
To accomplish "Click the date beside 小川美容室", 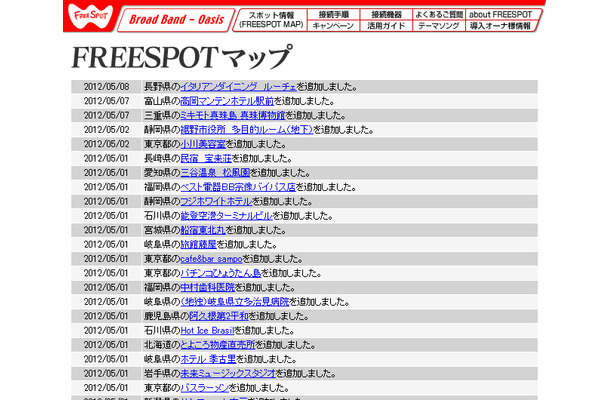I will tap(106, 144).
